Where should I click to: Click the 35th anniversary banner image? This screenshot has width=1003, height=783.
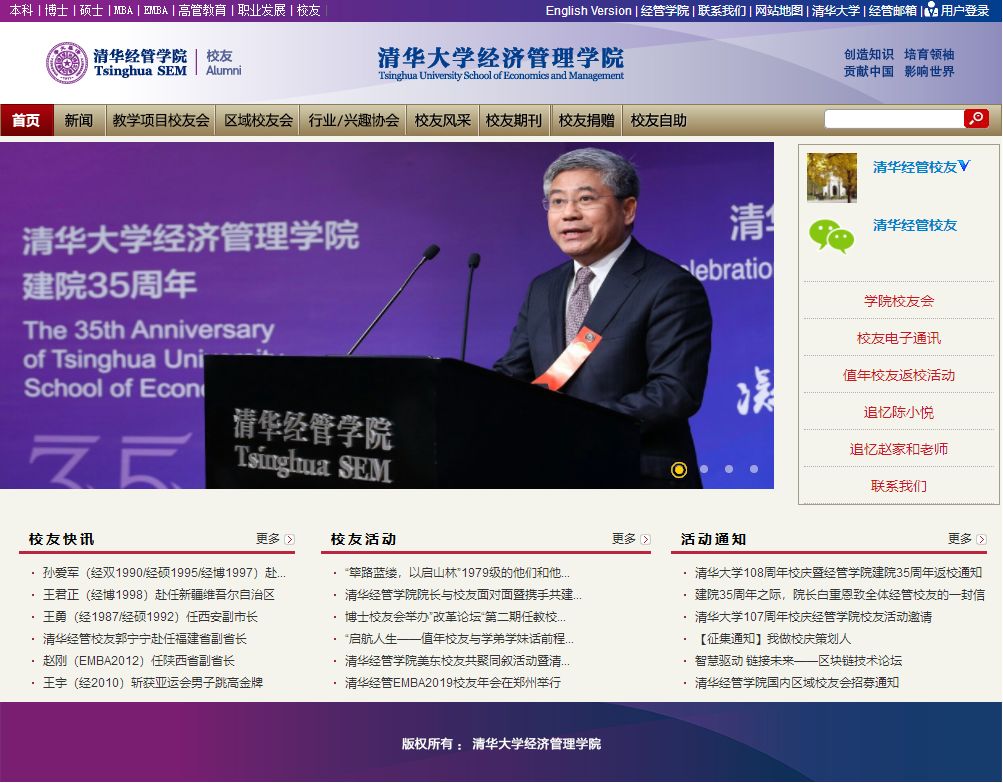click(x=386, y=315)
